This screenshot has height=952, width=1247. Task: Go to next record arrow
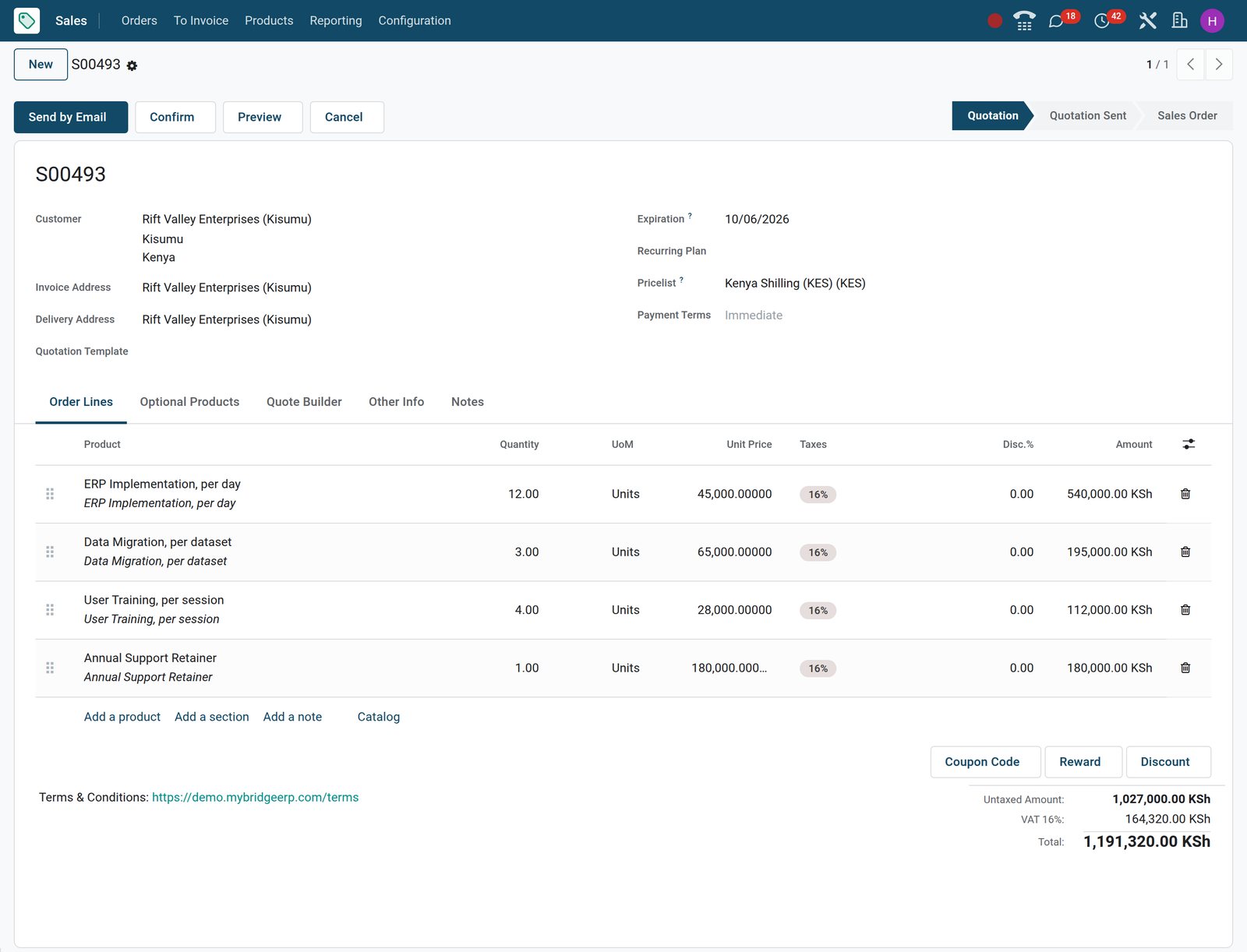coord(1219,65)
